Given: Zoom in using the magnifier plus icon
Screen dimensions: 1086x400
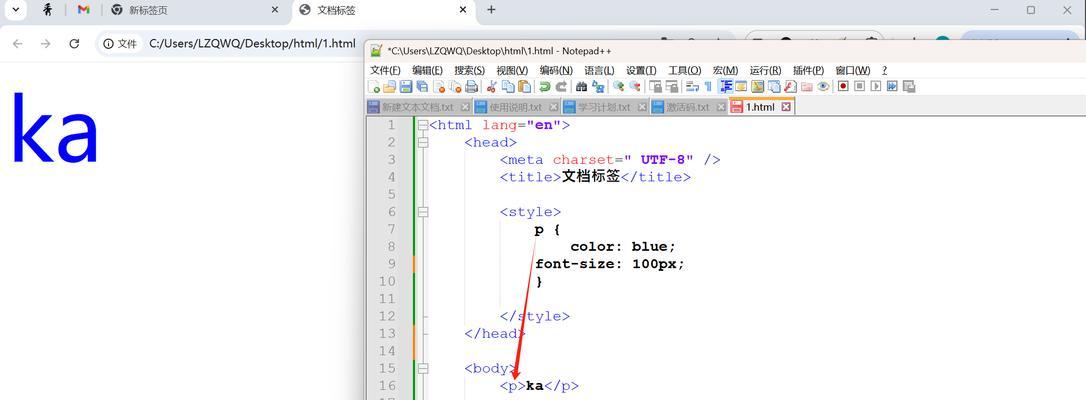Looking at the screenshot, I should pyautogui.click(x=618, y=87).
